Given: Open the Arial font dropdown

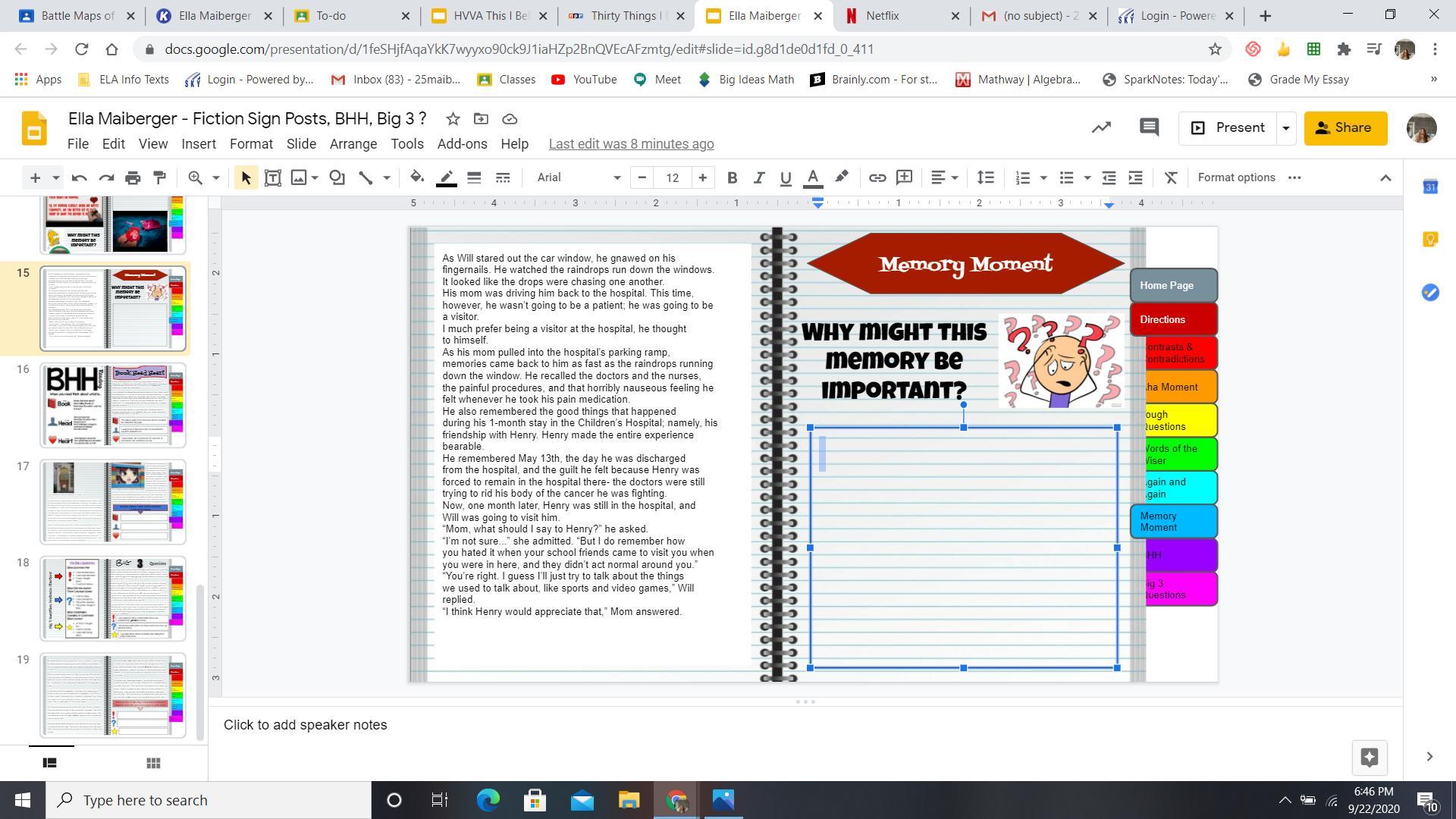Looking at the screenshot, I should click(578, 177).
